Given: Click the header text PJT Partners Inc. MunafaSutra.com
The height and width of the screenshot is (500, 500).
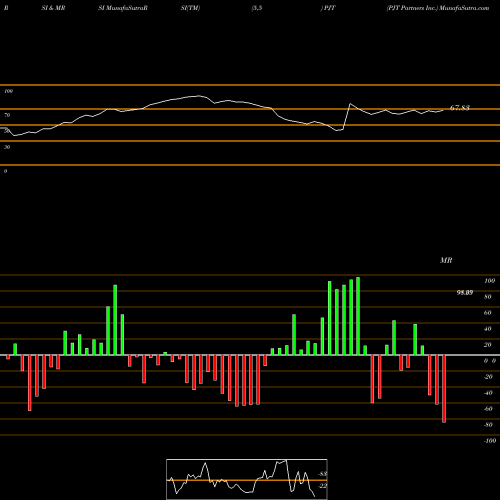Looking at the screenshot, I should pos(438,8).
